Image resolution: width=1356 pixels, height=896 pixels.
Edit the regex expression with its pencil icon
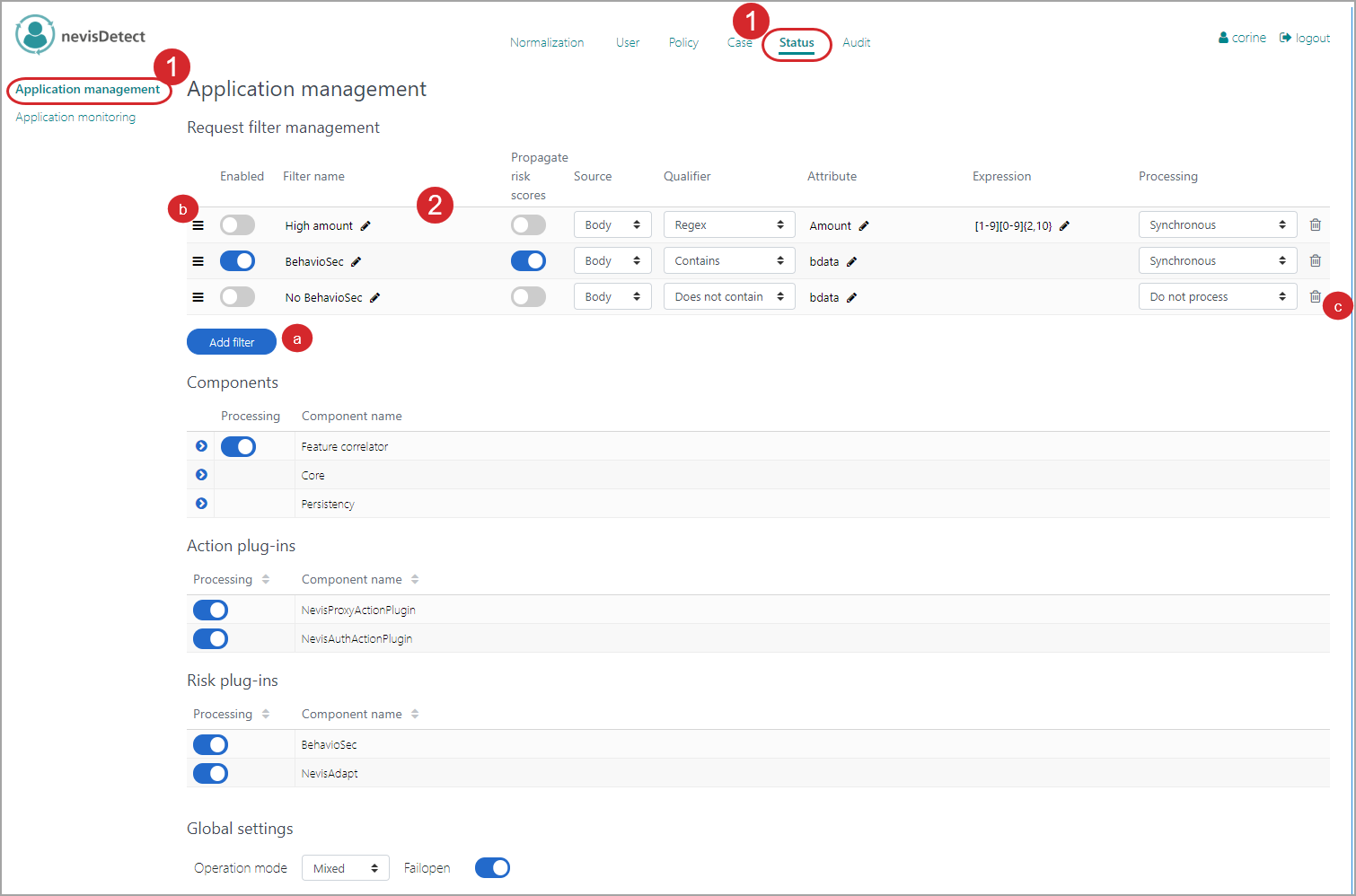(1064, 226)
